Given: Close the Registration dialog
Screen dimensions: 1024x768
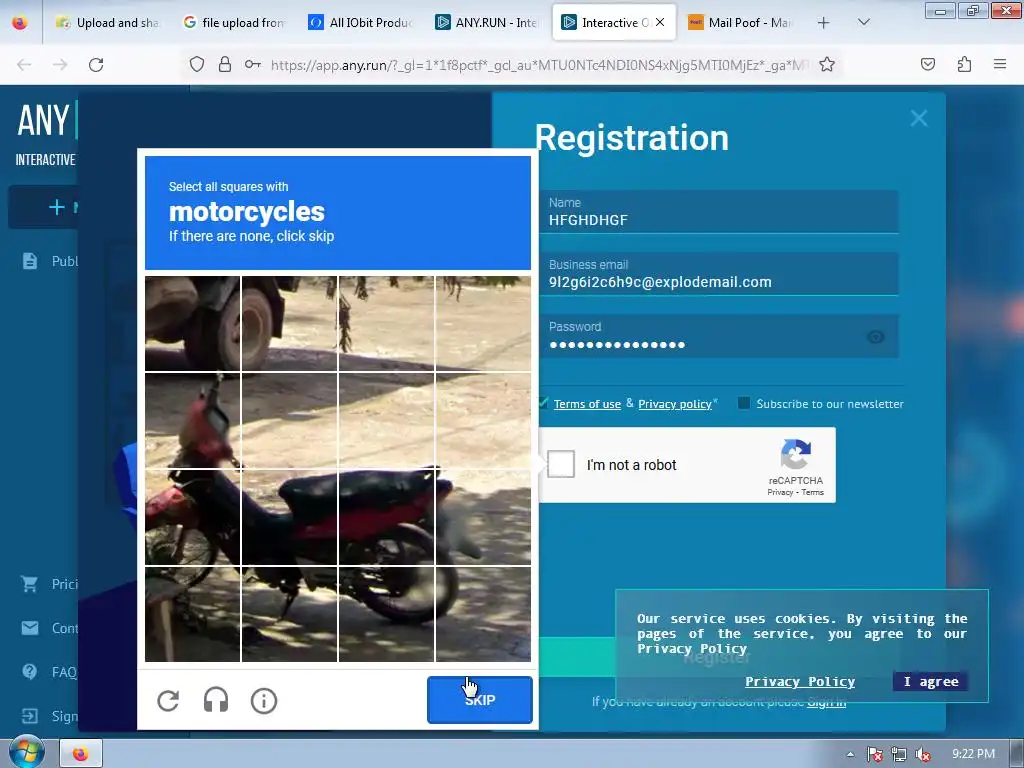Looking at the screenshot, I should click(x=919, y=118).
